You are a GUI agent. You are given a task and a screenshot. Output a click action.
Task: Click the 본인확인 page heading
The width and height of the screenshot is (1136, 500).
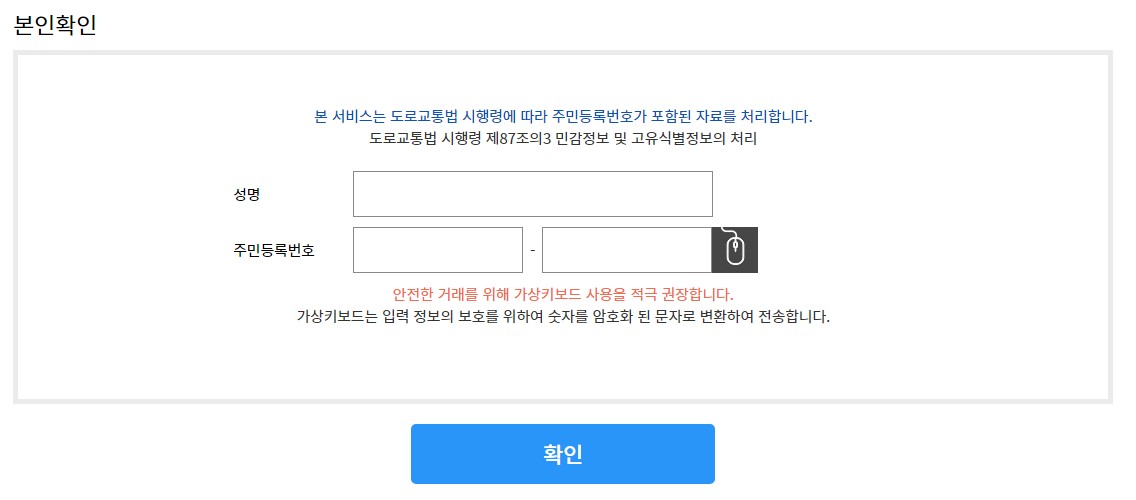coord(55,25)
